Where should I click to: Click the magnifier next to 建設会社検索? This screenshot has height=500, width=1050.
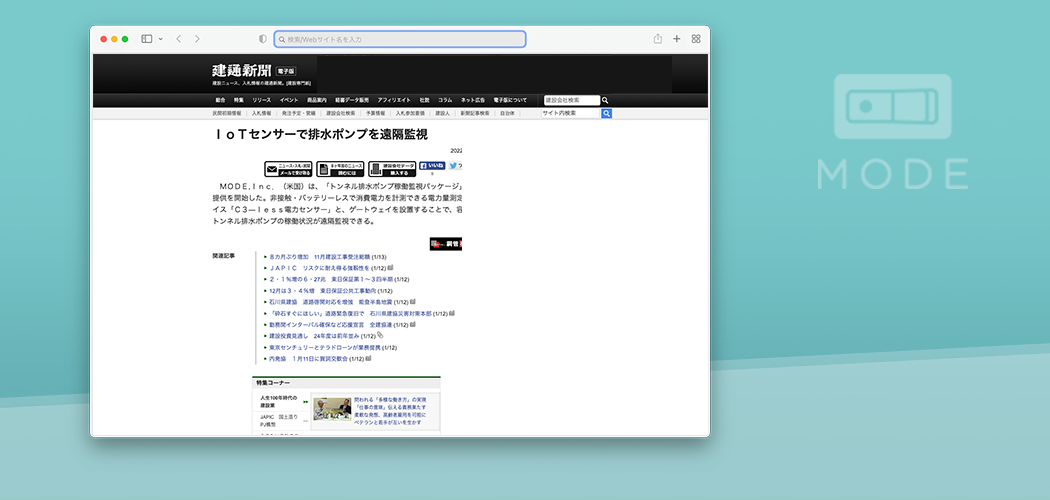click(605, 100)
